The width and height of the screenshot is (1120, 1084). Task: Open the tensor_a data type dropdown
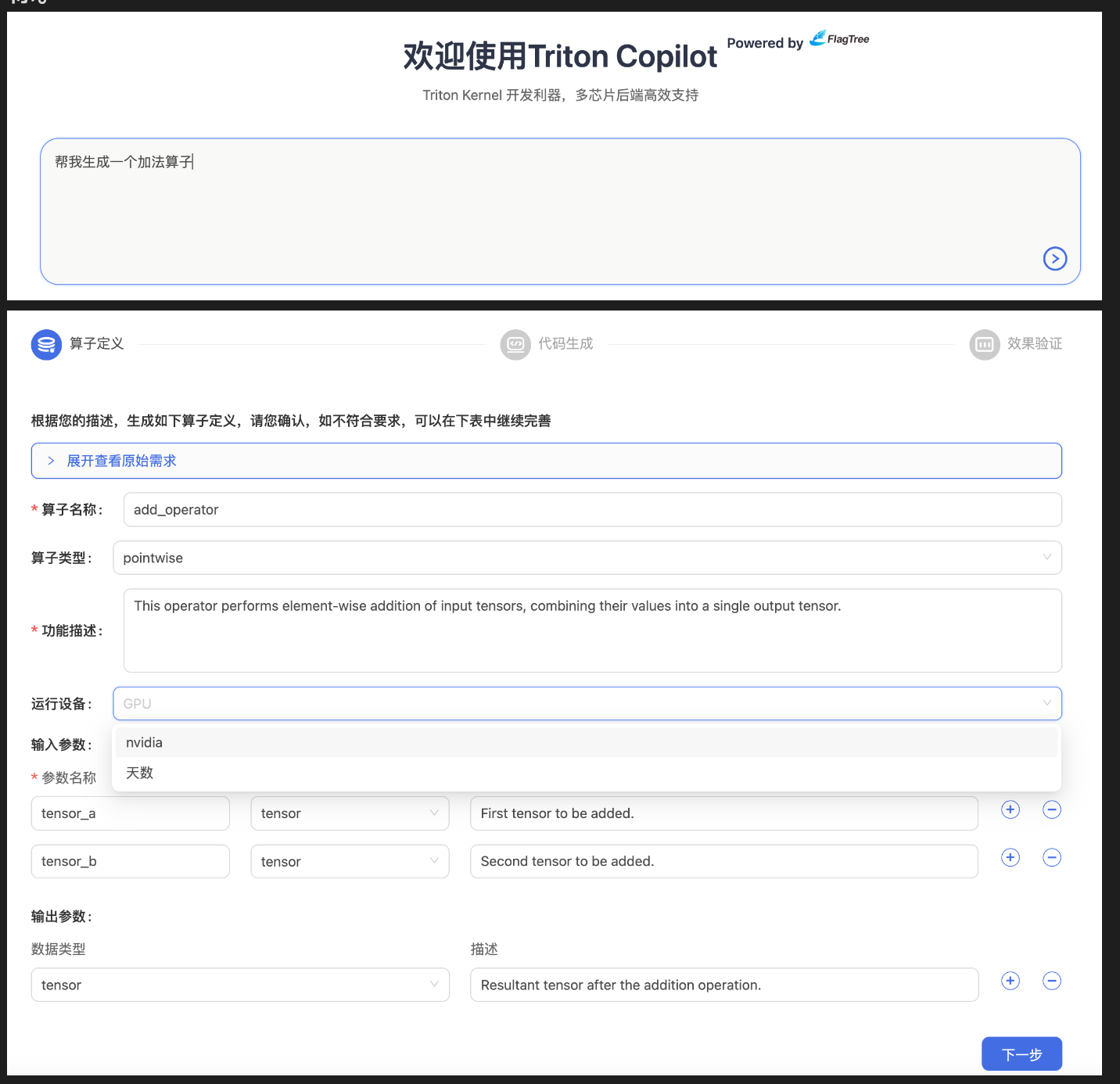click(x=350, y=813)
